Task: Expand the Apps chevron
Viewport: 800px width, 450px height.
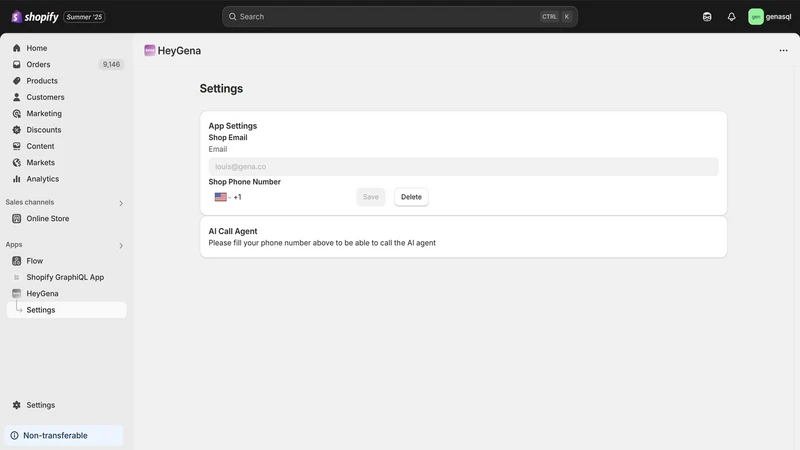Action: click(121, 245)
